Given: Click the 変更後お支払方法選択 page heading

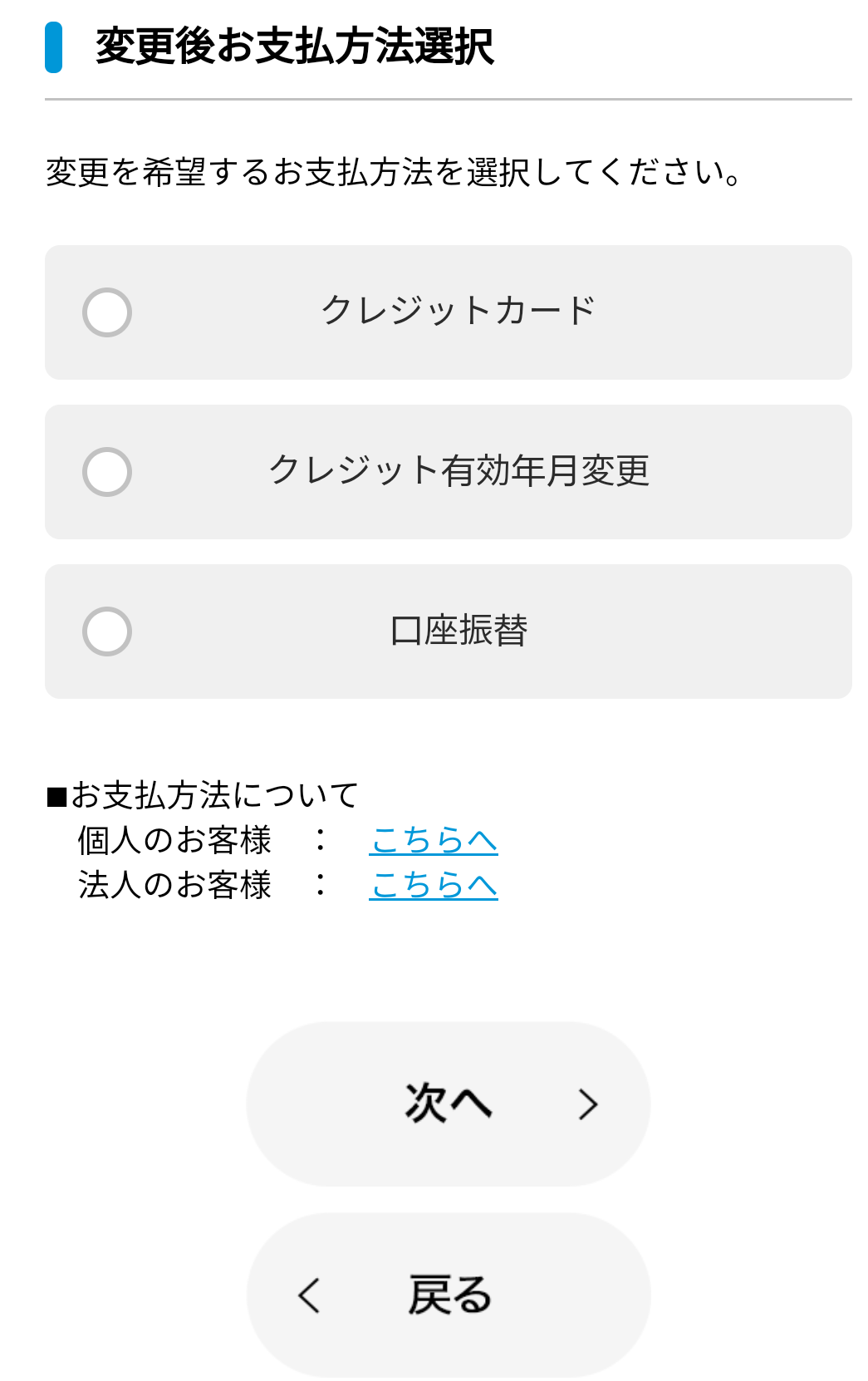Looking at the screenshot, I should [295, 47].
